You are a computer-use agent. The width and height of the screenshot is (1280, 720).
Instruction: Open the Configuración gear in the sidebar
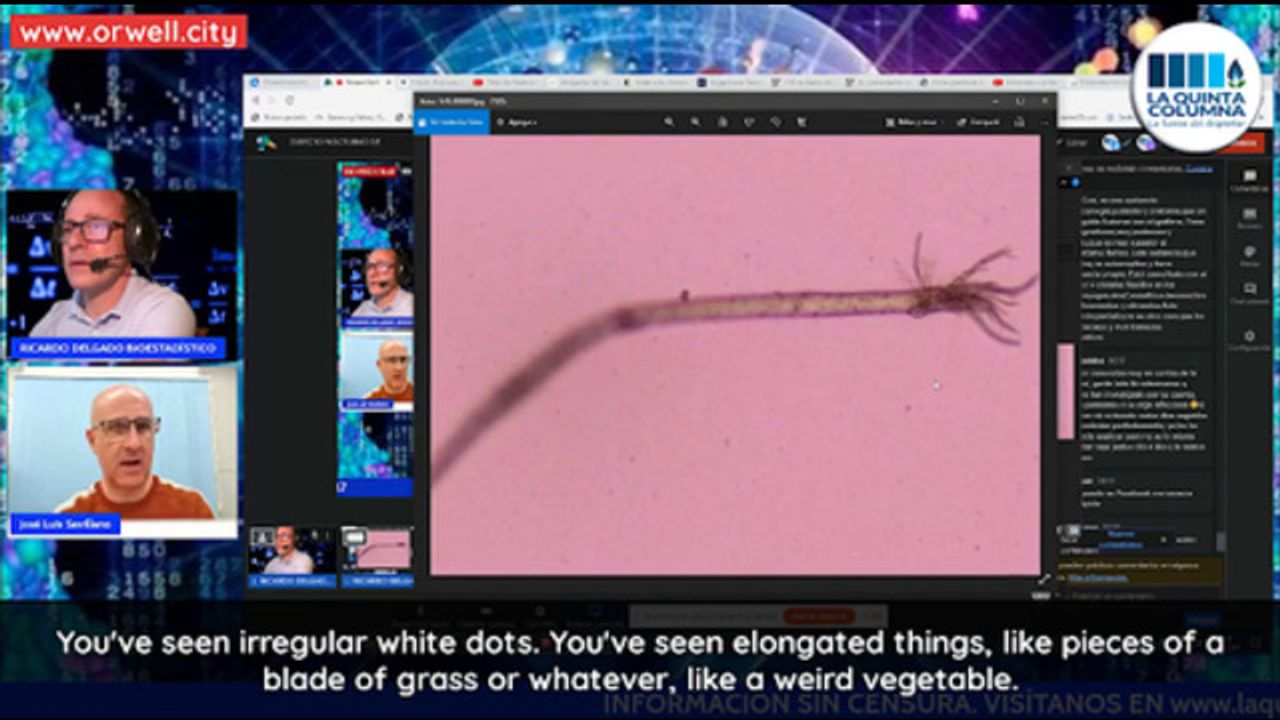tap(1249, 340)
